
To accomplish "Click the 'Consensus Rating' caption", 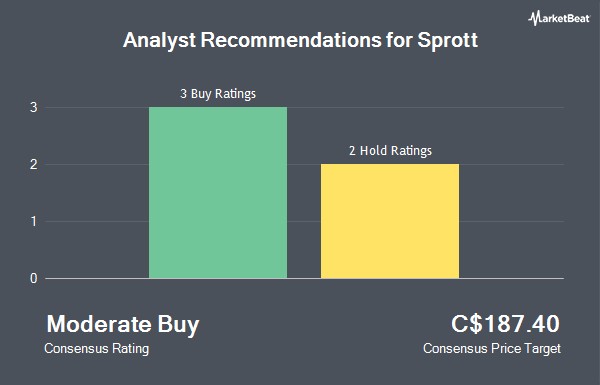I will [x=96, y=349].
